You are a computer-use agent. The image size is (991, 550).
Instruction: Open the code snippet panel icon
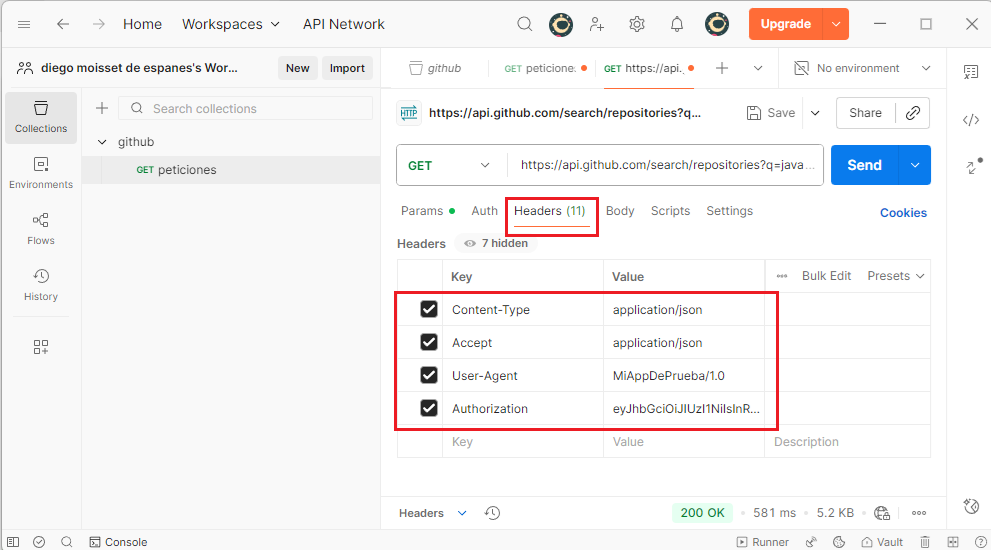point(970,120)
